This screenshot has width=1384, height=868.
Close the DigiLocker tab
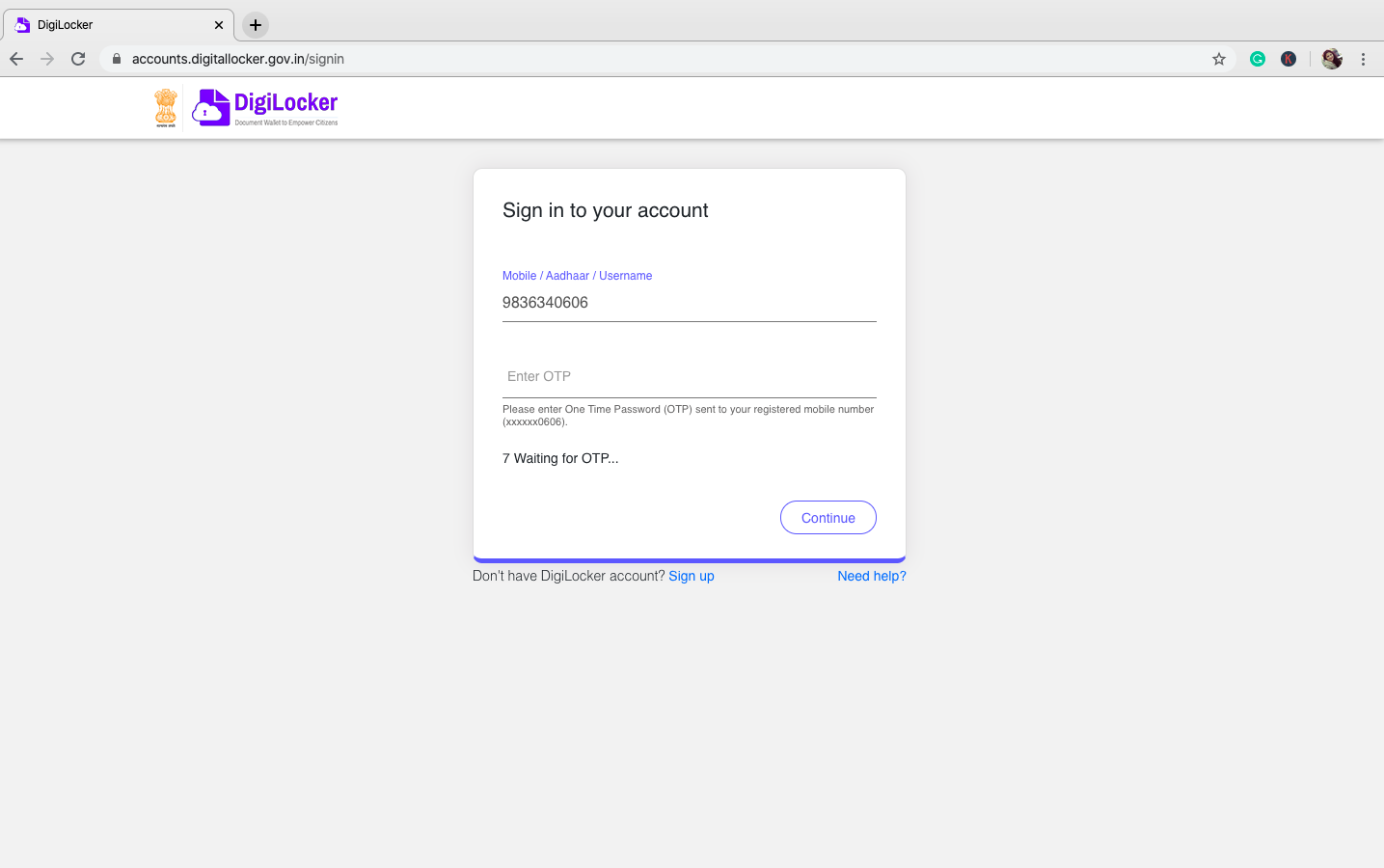[219, 25]
